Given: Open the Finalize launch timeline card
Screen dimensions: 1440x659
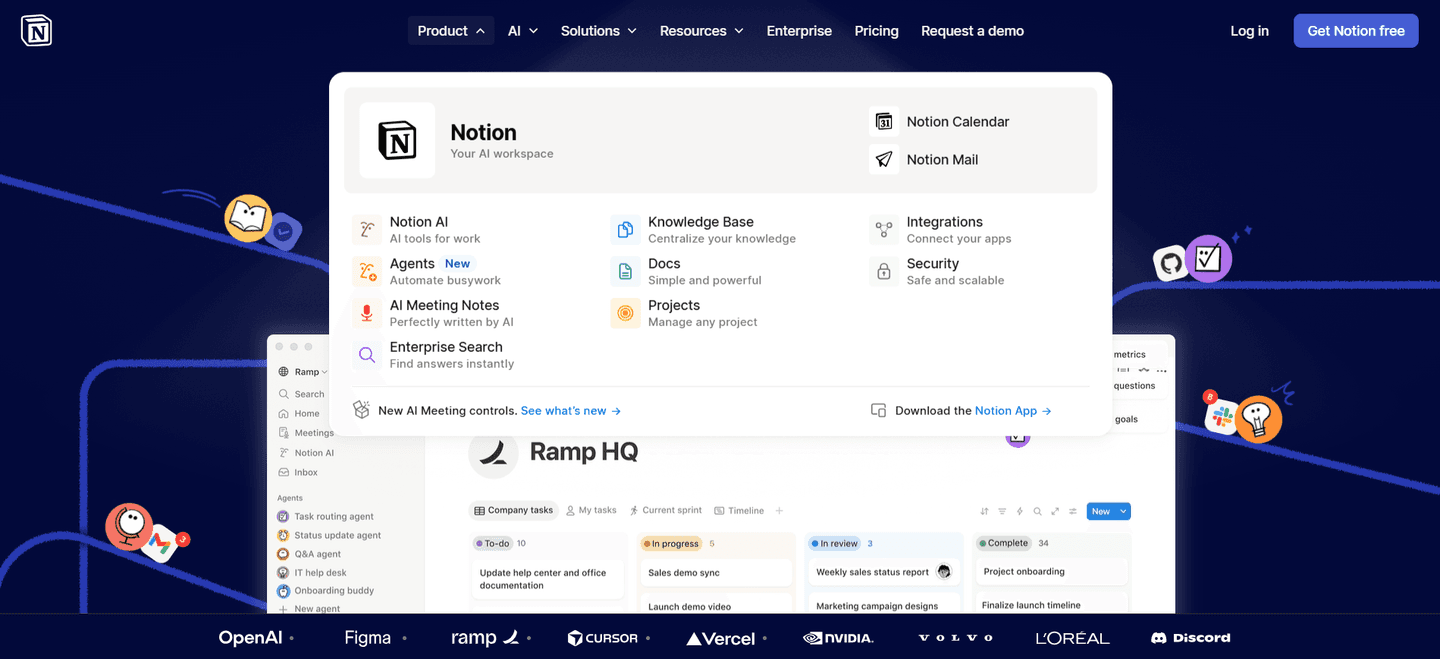Looking at the screenshot, I should click(1052, 604).
